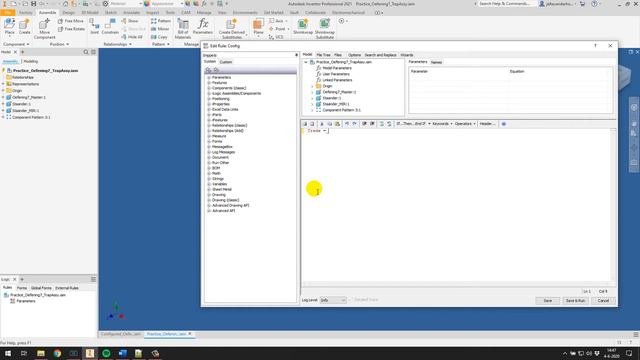Open the Operators dropdown
The width and height of the screenshot is (640, 360).
(465, 124)
